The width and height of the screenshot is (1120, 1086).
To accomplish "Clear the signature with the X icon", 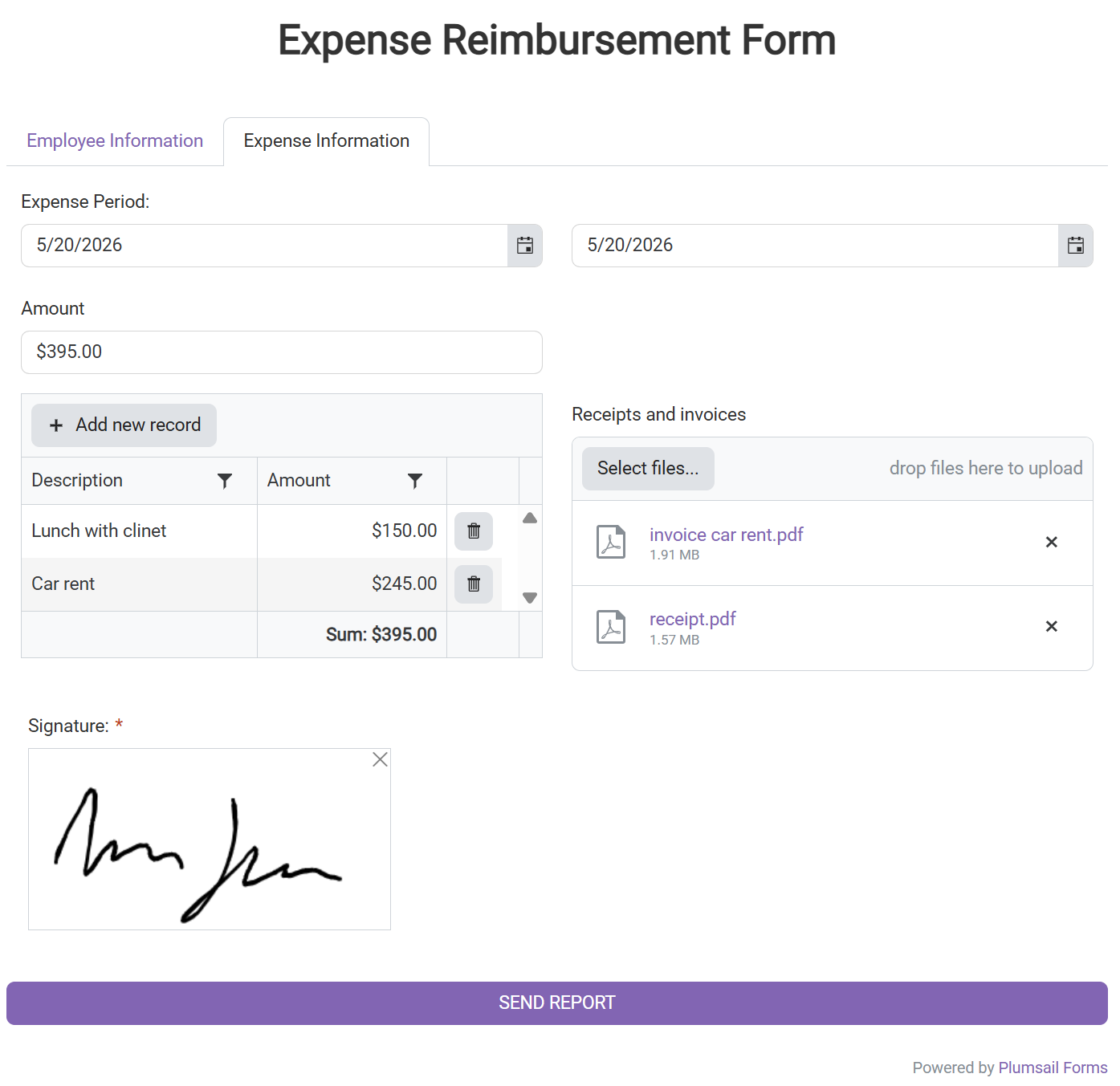I will (x=381, y=759).
